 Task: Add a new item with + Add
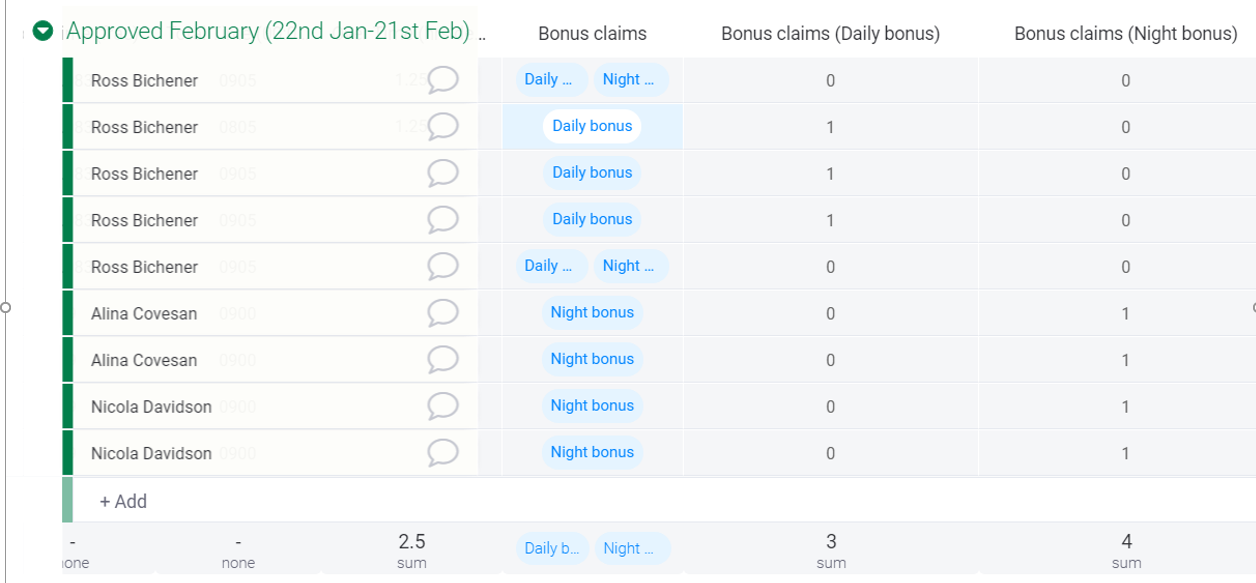(x=123, y=501)
